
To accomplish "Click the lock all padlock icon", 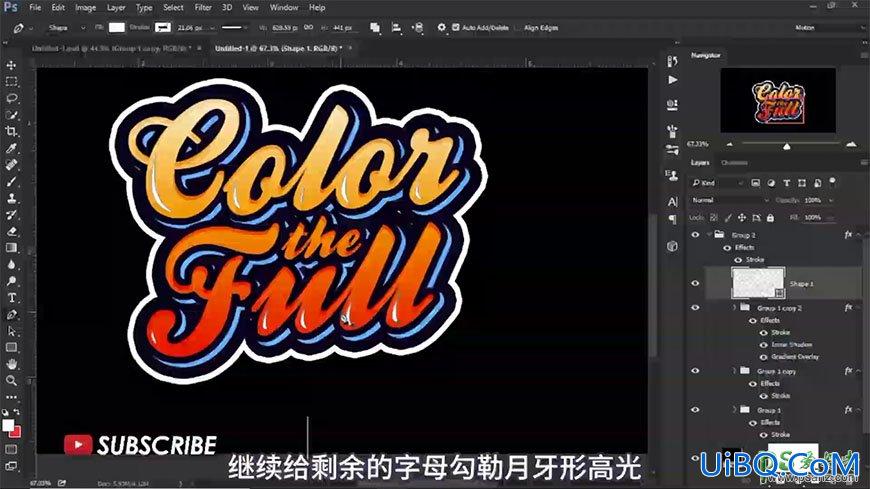I will tap(770, 218).
